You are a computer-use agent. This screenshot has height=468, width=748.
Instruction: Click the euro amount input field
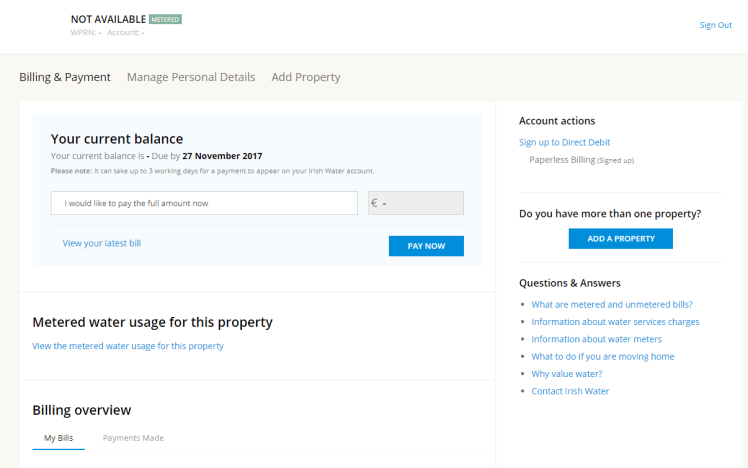point(416,203)
